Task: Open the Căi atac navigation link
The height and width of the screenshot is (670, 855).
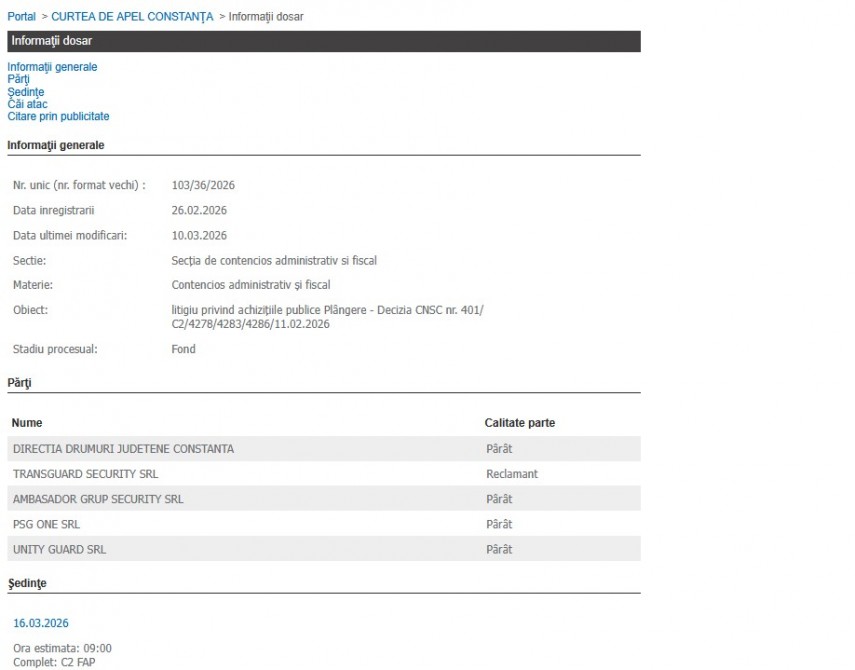Action: [x=27, y=104]
